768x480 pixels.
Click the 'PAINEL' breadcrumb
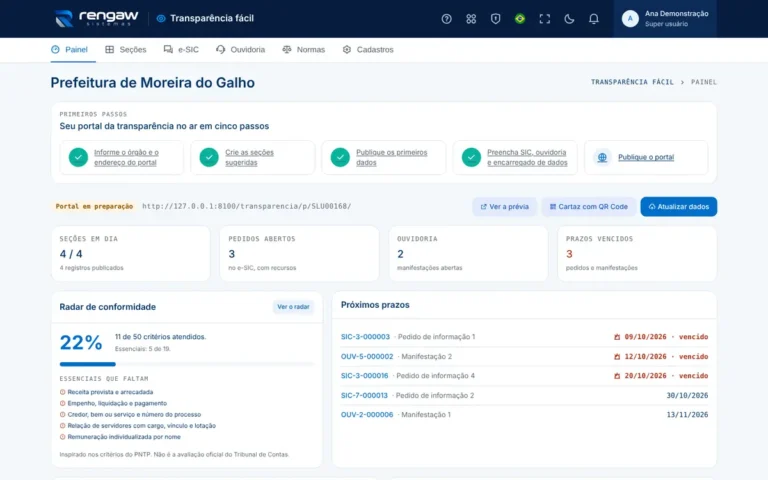704,82
